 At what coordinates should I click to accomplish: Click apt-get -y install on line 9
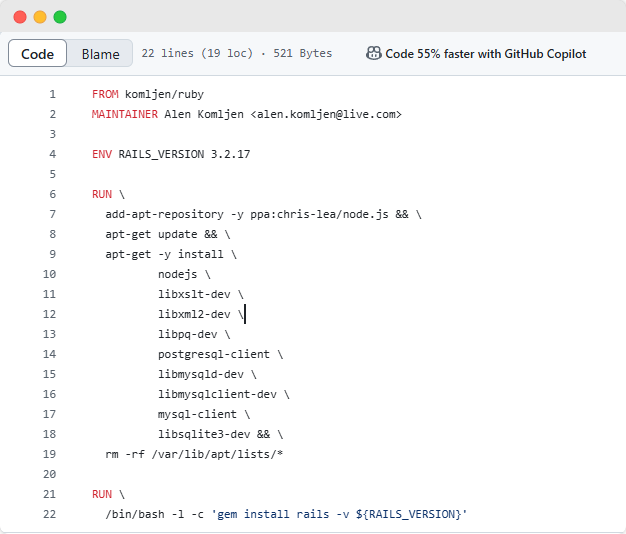tap(164, 254)
